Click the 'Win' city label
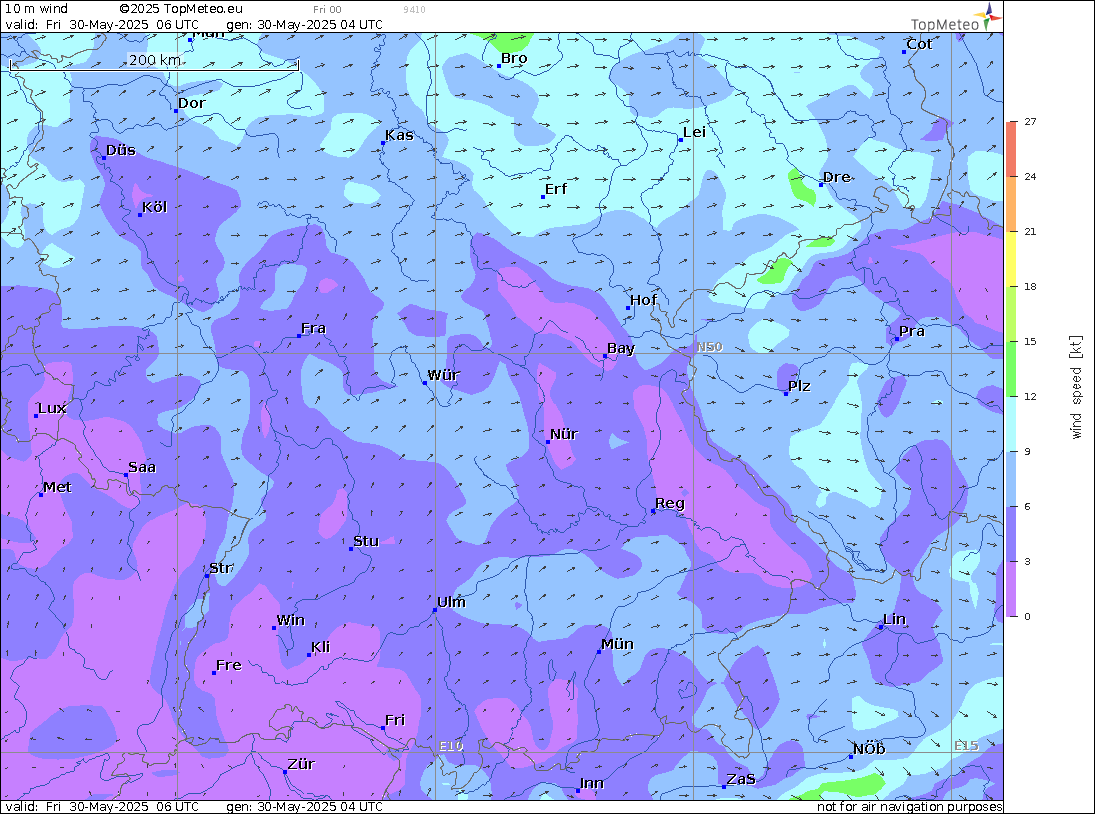Image resolution: width=1095 pixels, height=814 pixels. coord(291,620)
